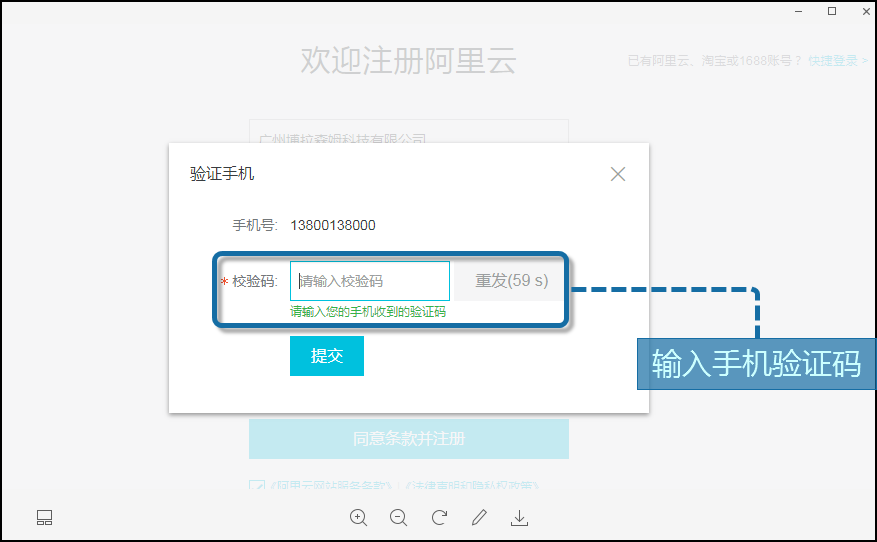This screenshot has height=542, width=877.
Task: Maximize the image viewer window
Action: click(832, 11)
